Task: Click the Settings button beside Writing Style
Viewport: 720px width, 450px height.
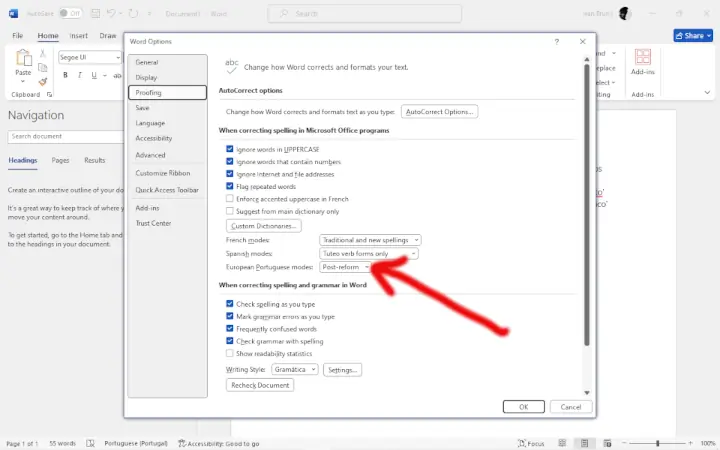Action: 343,370
